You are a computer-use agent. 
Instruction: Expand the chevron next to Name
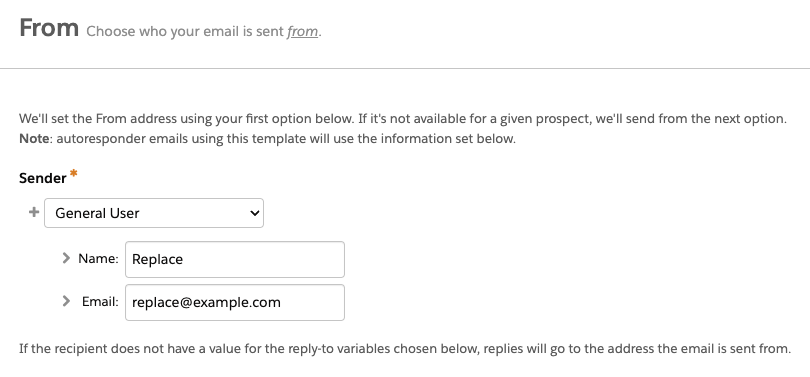(66, 258)
